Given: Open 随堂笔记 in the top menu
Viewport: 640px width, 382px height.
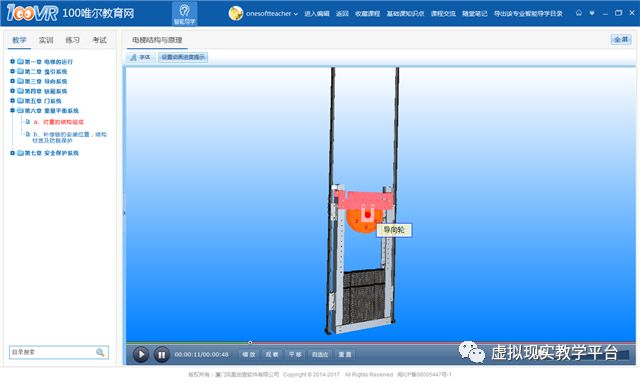Looking at the screenshot, I should (475, 13).
